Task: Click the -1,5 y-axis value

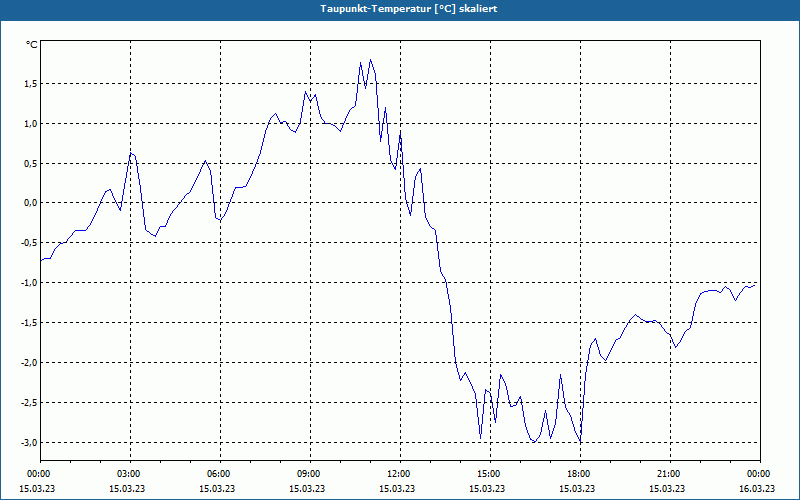Action: click(30, 322)
